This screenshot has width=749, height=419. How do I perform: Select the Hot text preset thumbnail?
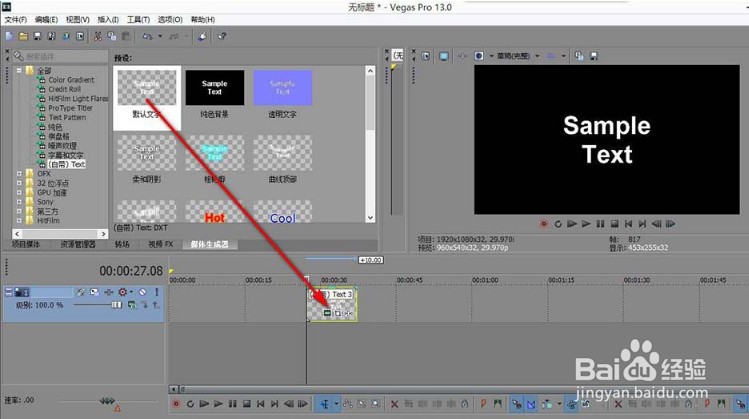[x=214, y=213]
